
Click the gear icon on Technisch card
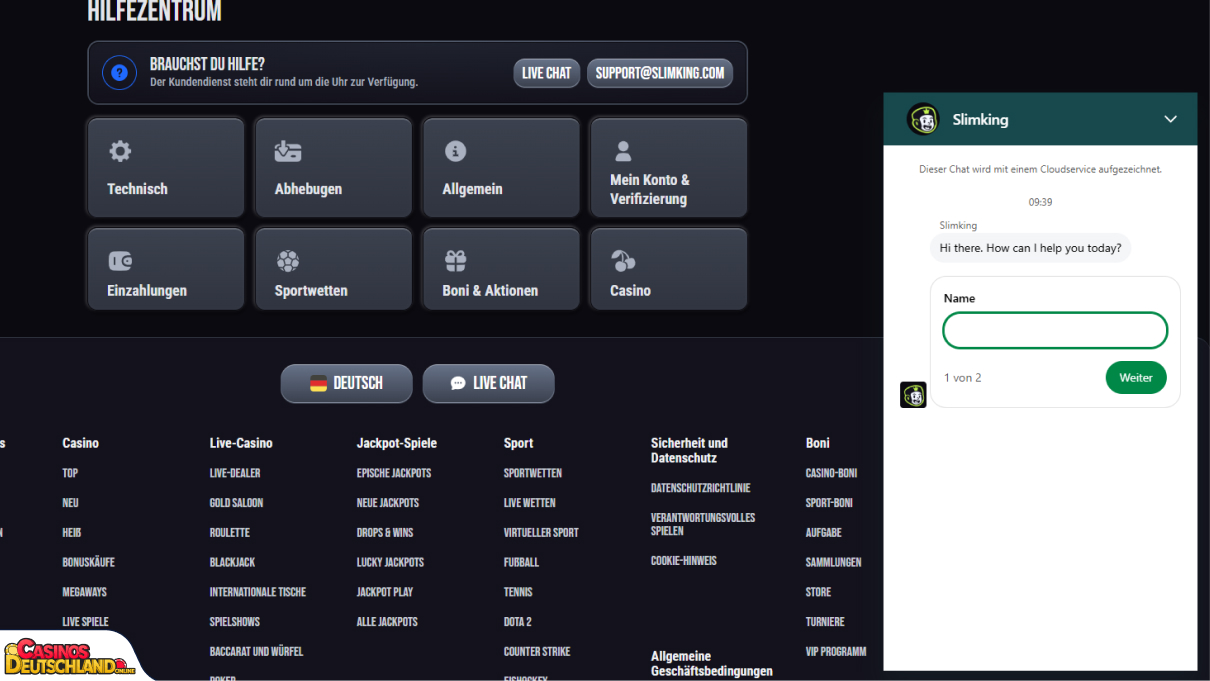120,151
